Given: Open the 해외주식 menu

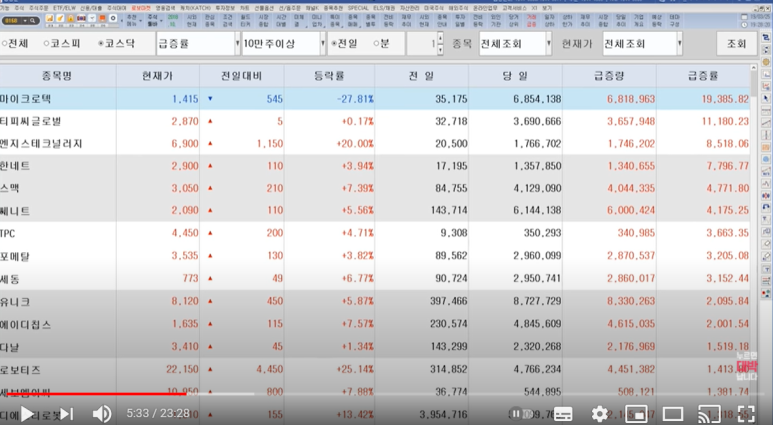Looking at the screenshot, I should click(458, 8).
